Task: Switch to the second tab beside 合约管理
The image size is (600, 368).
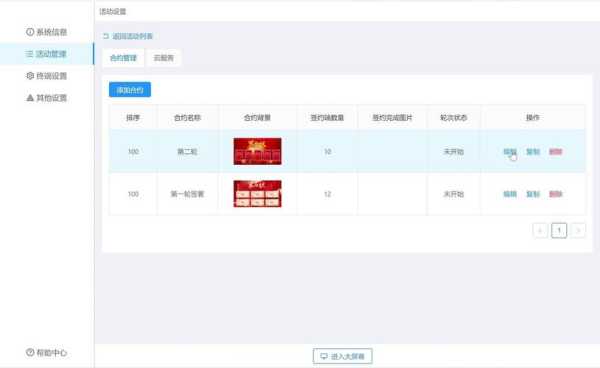Action: coord(163,58)
